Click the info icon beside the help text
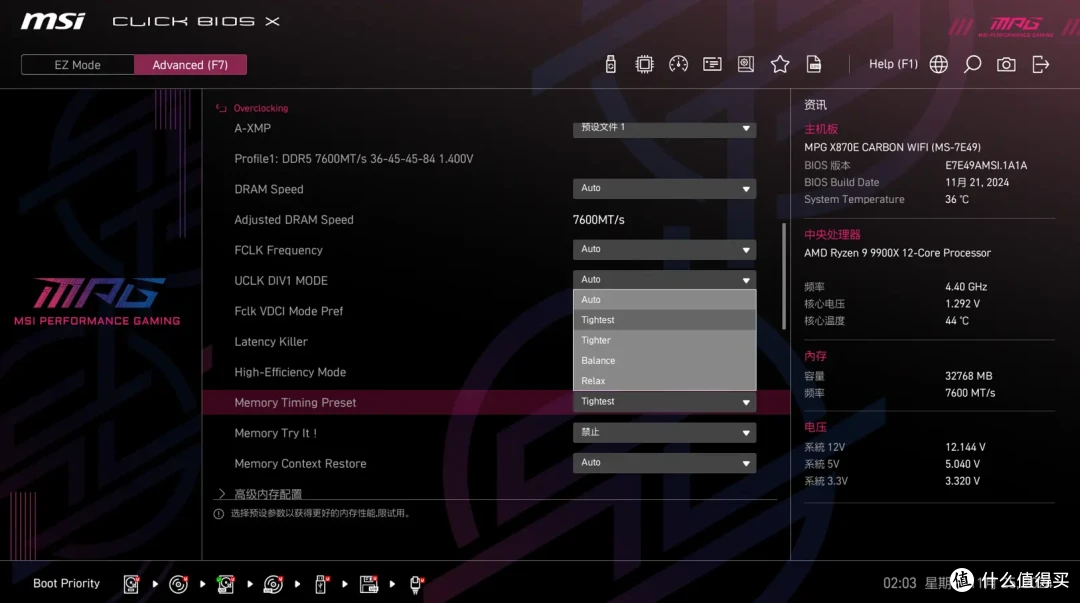The width and height of the screenshot is (1080, 603). point(218,513)
